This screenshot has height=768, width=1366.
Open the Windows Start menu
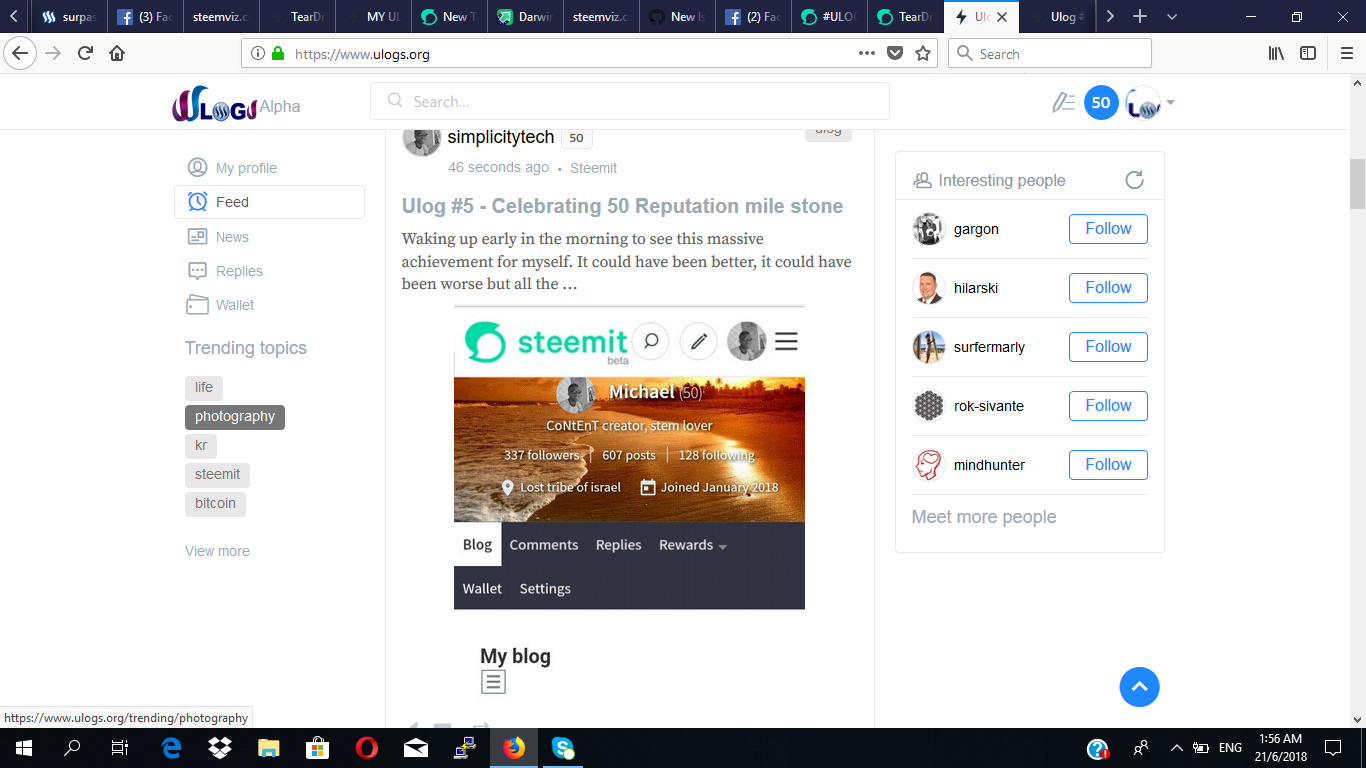tap(24, 748)
